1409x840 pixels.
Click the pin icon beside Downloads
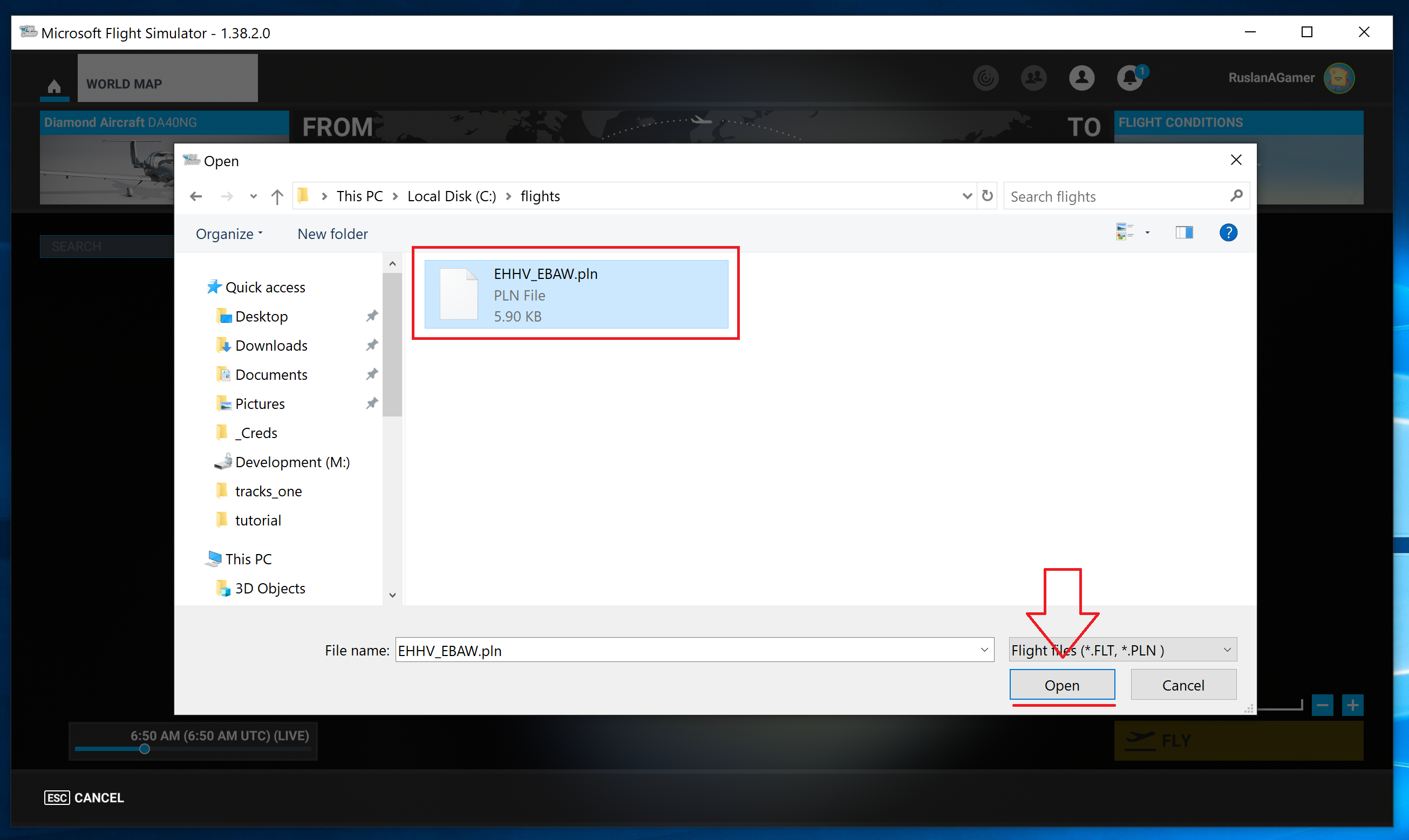pyautogui.click(x=371, y=345)
